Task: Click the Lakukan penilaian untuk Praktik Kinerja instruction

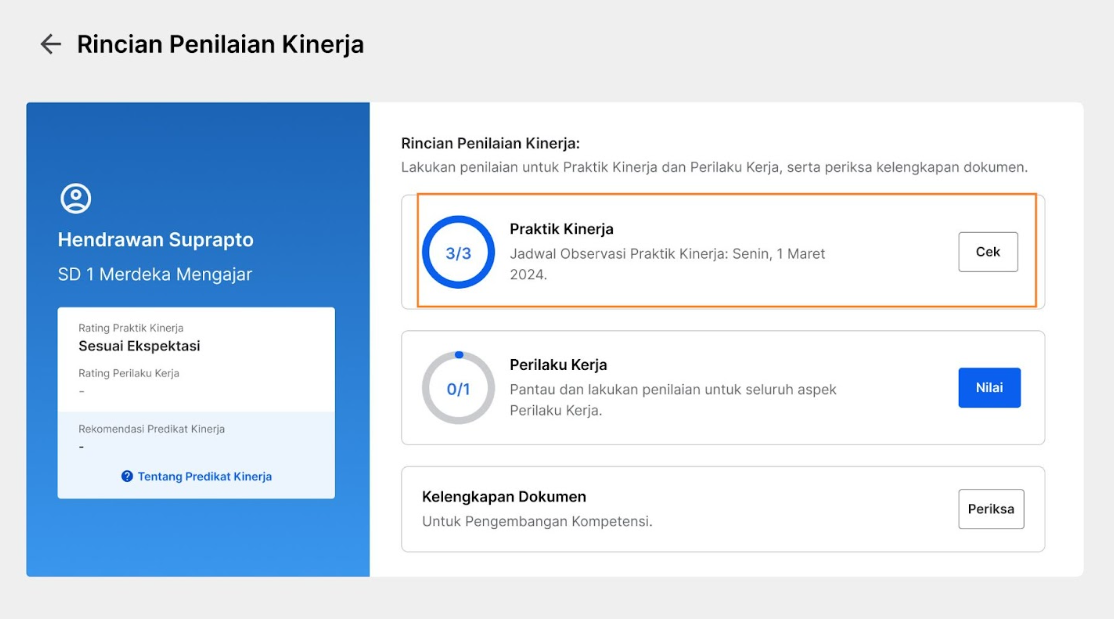Action: coord(714,167)
